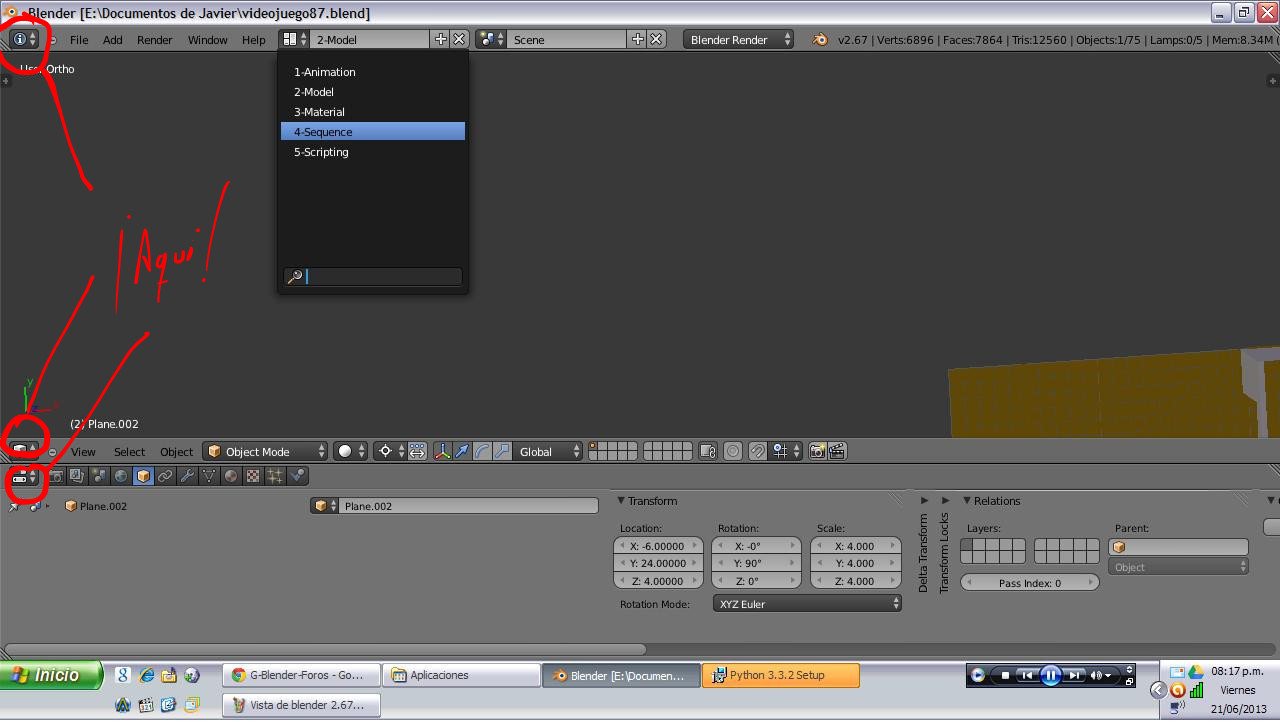This screenshot has height=722, width=1280.
Task: Open the Material properties tab
Action: point(231,477)
